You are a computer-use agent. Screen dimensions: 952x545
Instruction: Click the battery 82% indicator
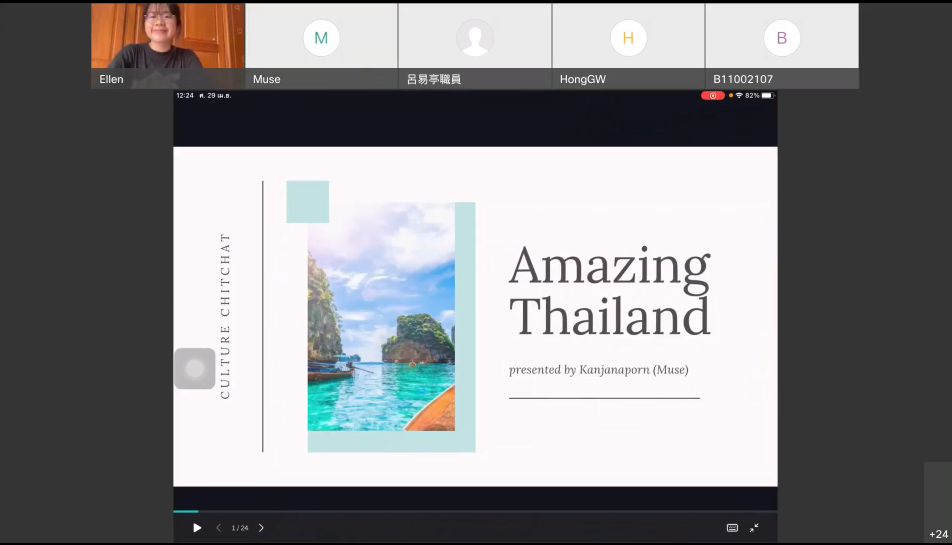(760, 95)
